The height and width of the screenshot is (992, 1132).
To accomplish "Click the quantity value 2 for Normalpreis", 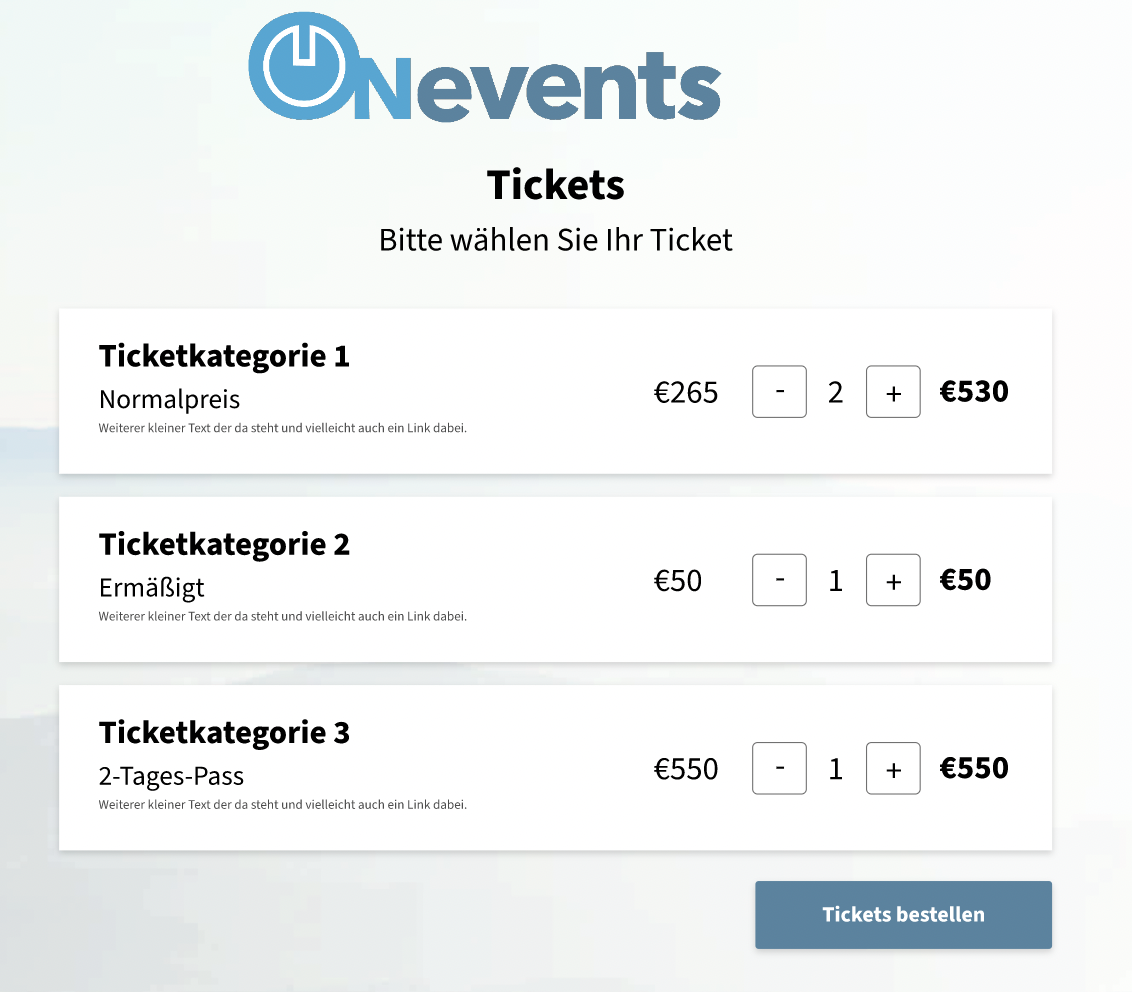I will [835, 393].
